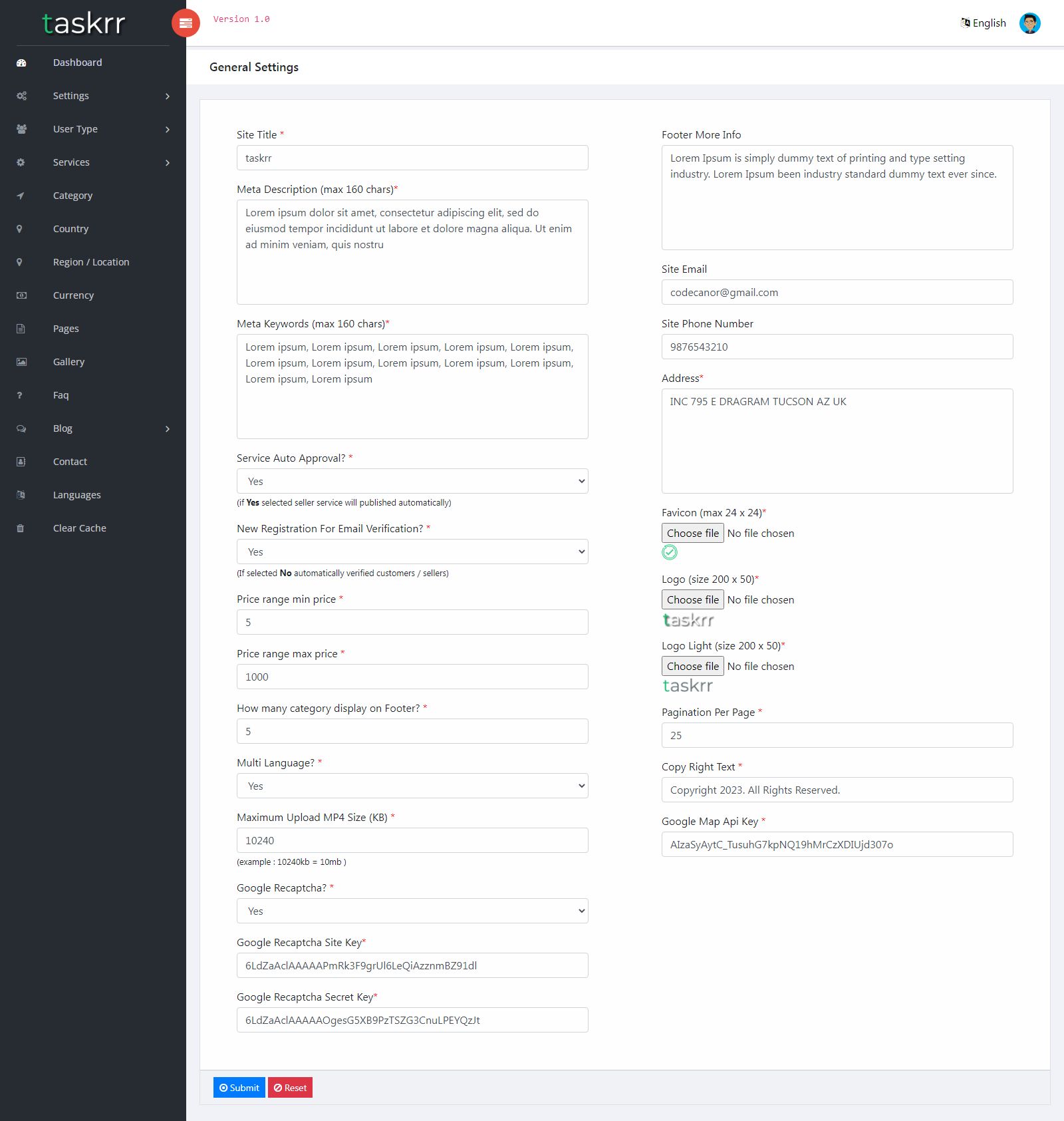1064x1121 pixels.
Task: Click the Currency money icon in sidebar
Action: pyautogui.click(x=21, y=295)
